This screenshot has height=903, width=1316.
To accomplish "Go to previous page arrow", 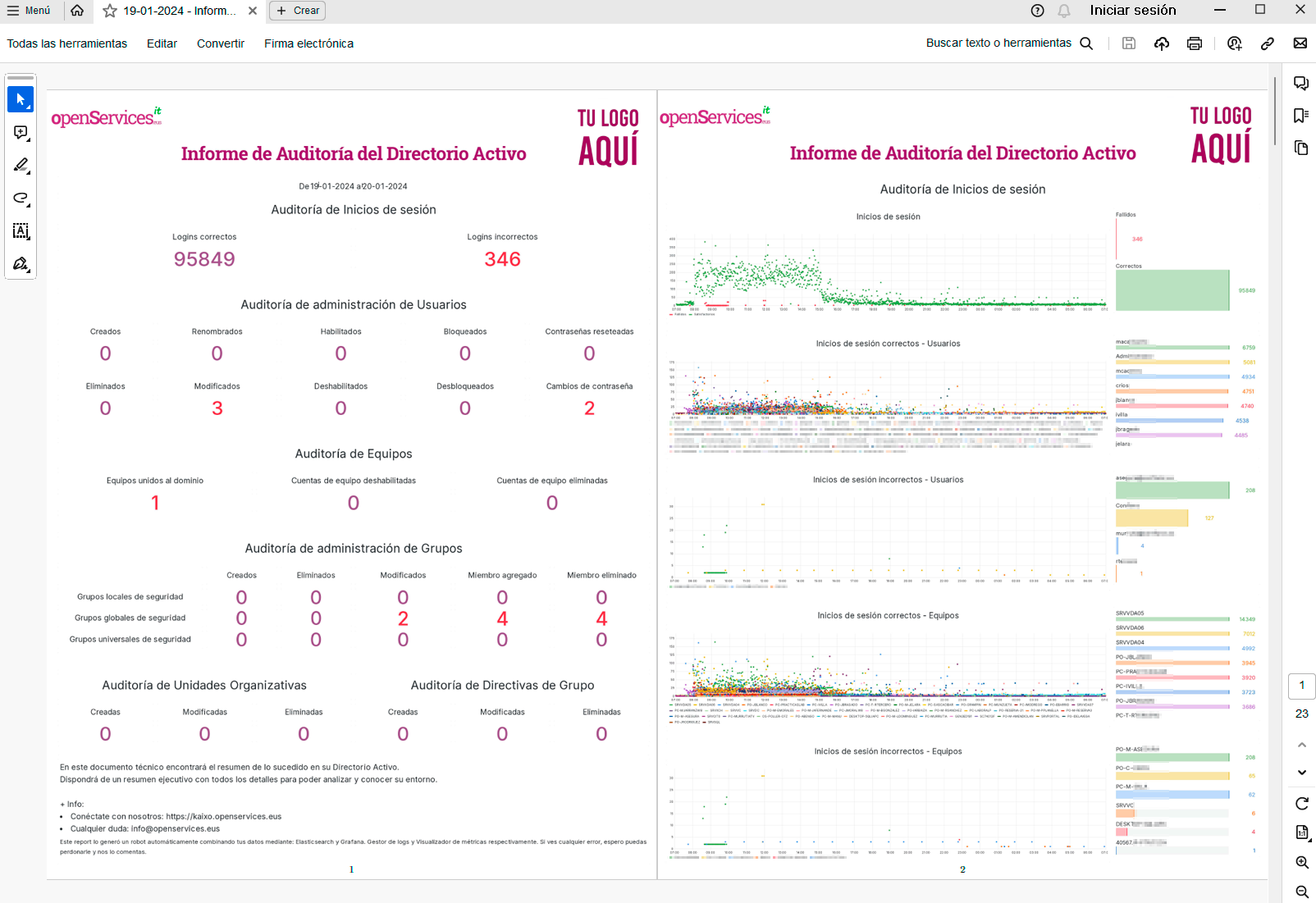I will coord(1302,745).
